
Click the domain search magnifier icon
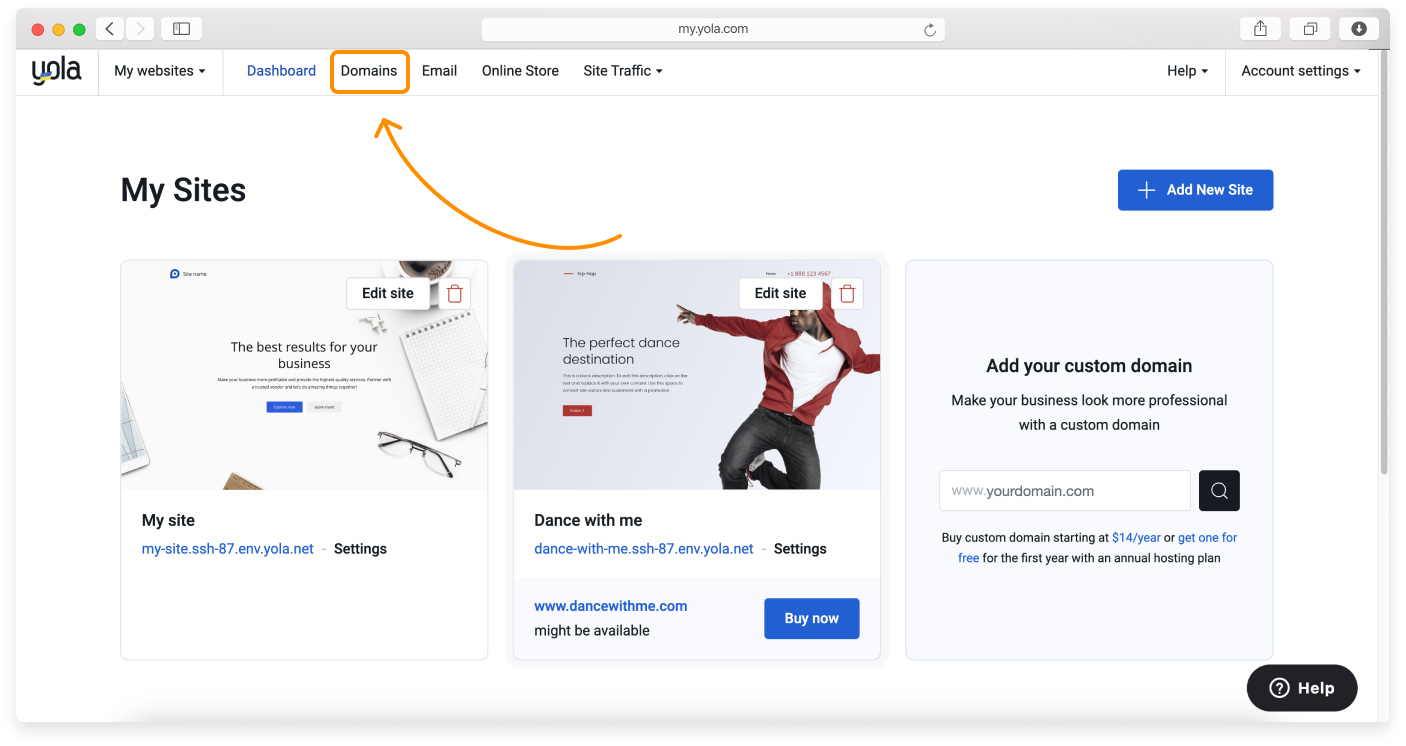pos(1218,490)
